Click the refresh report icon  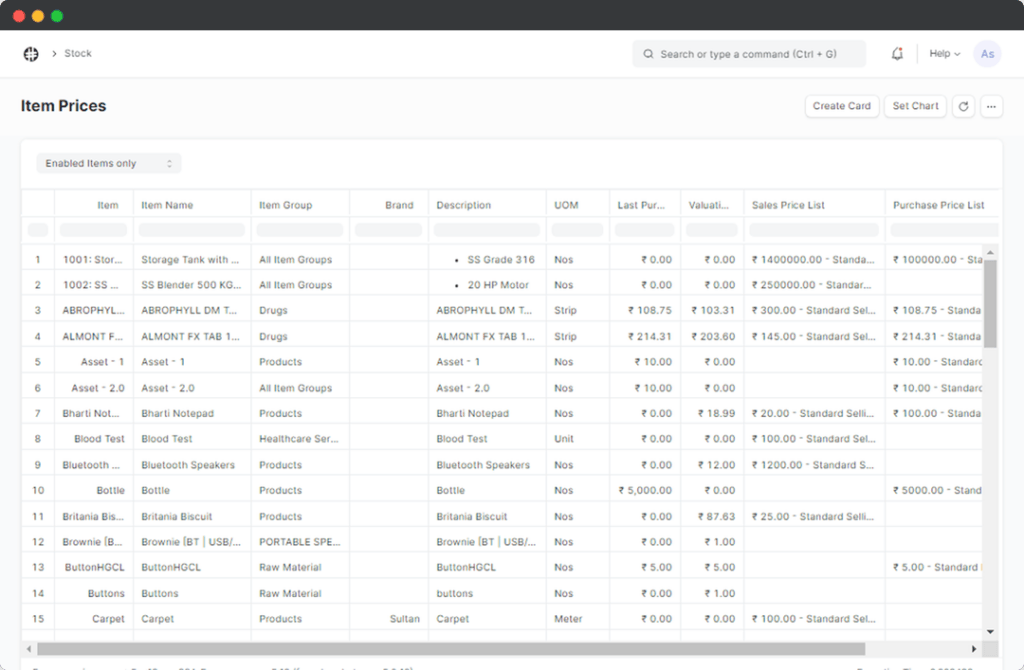[962, 106]
